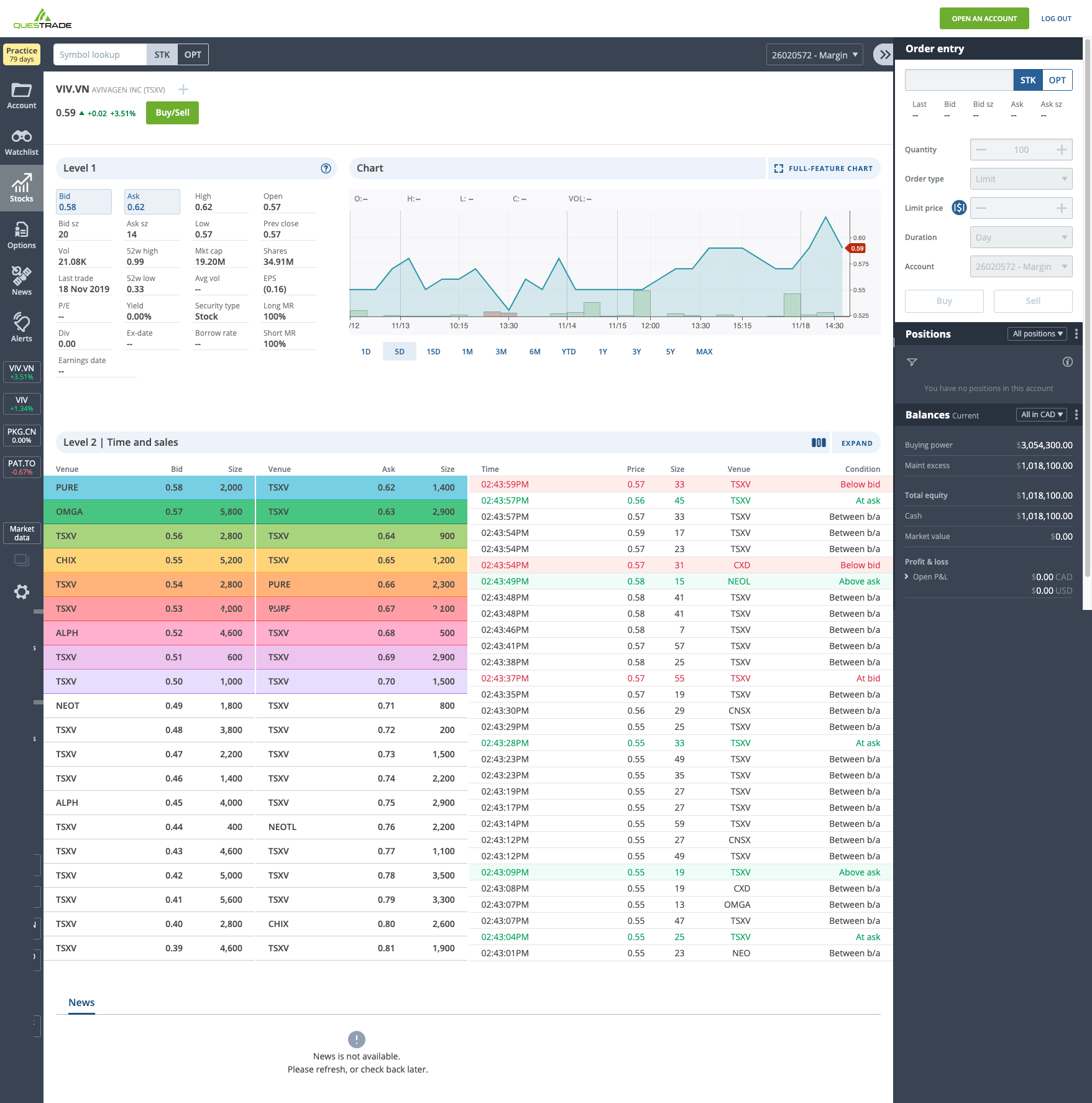
Task: Add VIV.VN to watchlist with plus icon
Action: tap(183, 90)
